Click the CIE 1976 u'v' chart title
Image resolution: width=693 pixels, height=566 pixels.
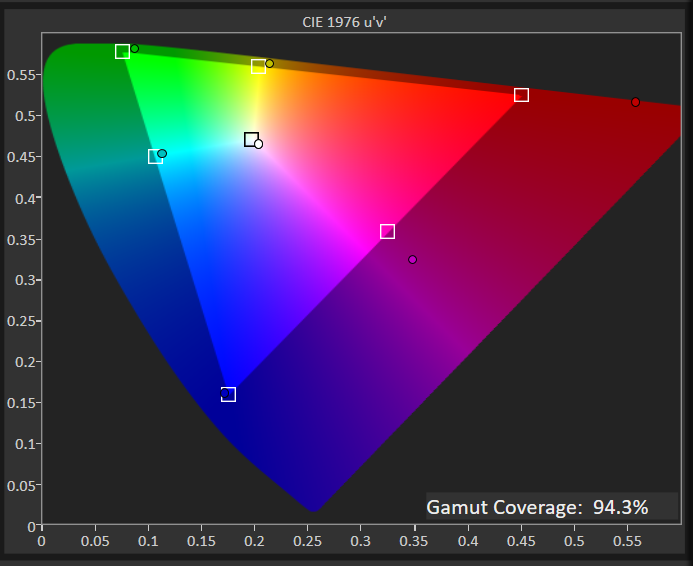pos(346,21)
